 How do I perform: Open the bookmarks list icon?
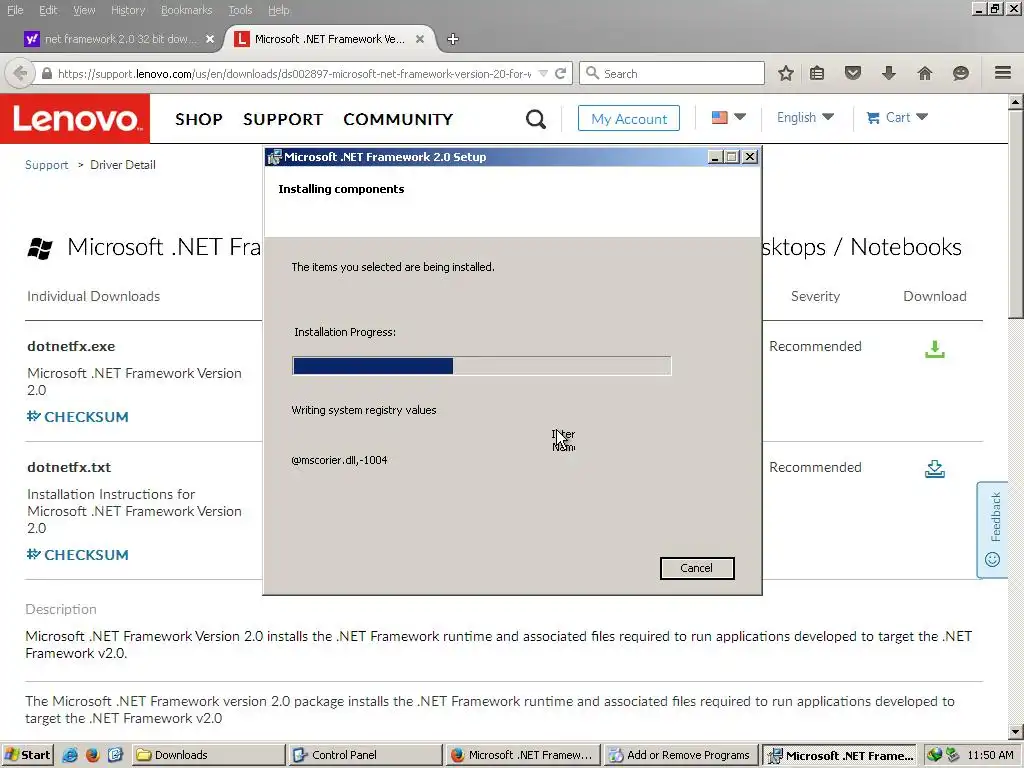tap(817, 73)
